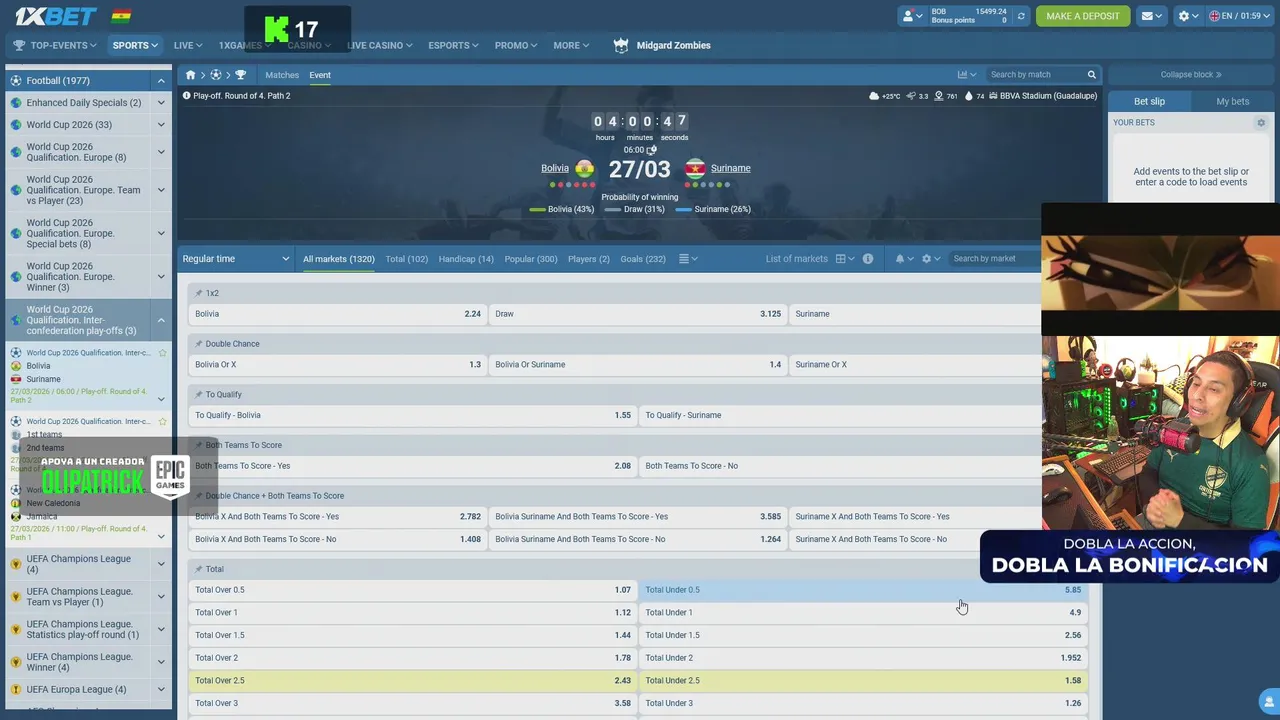This screenshot has height=720, width=1280.
Task: Click Collapse block button
Action: coord(1191,75)
